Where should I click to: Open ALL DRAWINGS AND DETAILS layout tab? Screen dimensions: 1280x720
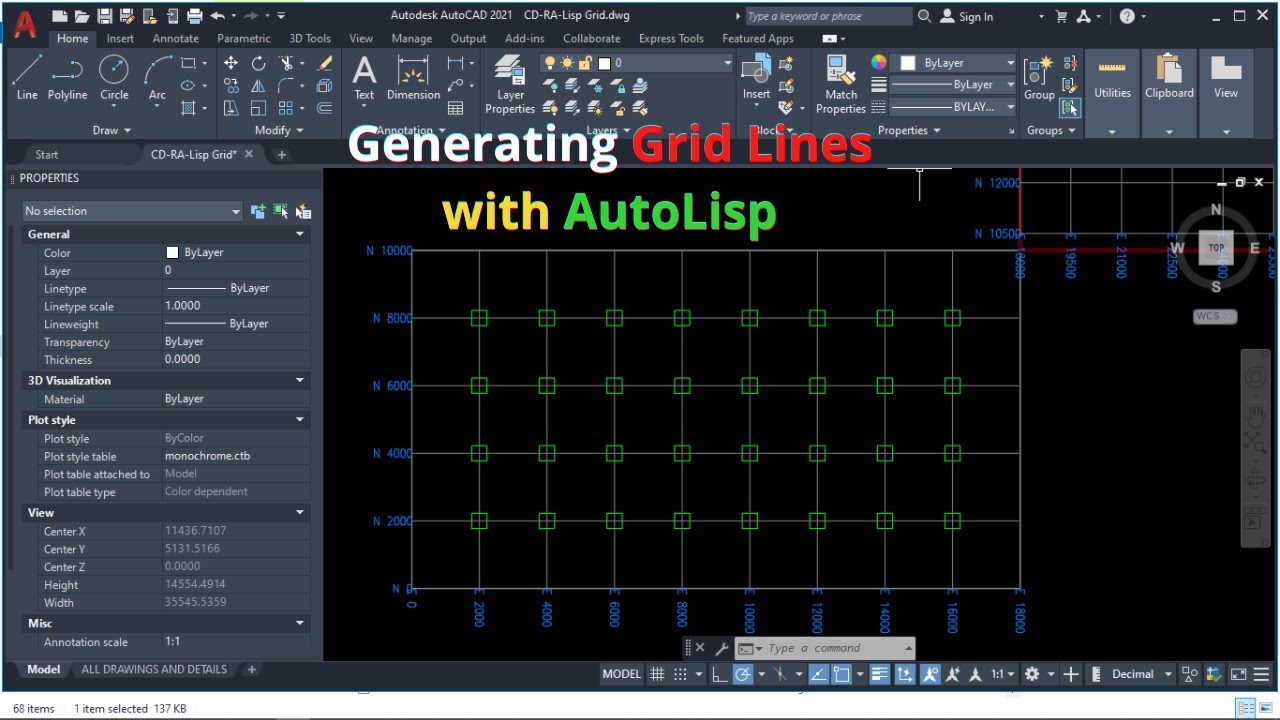pyautogui.click(x=154, y=669)
